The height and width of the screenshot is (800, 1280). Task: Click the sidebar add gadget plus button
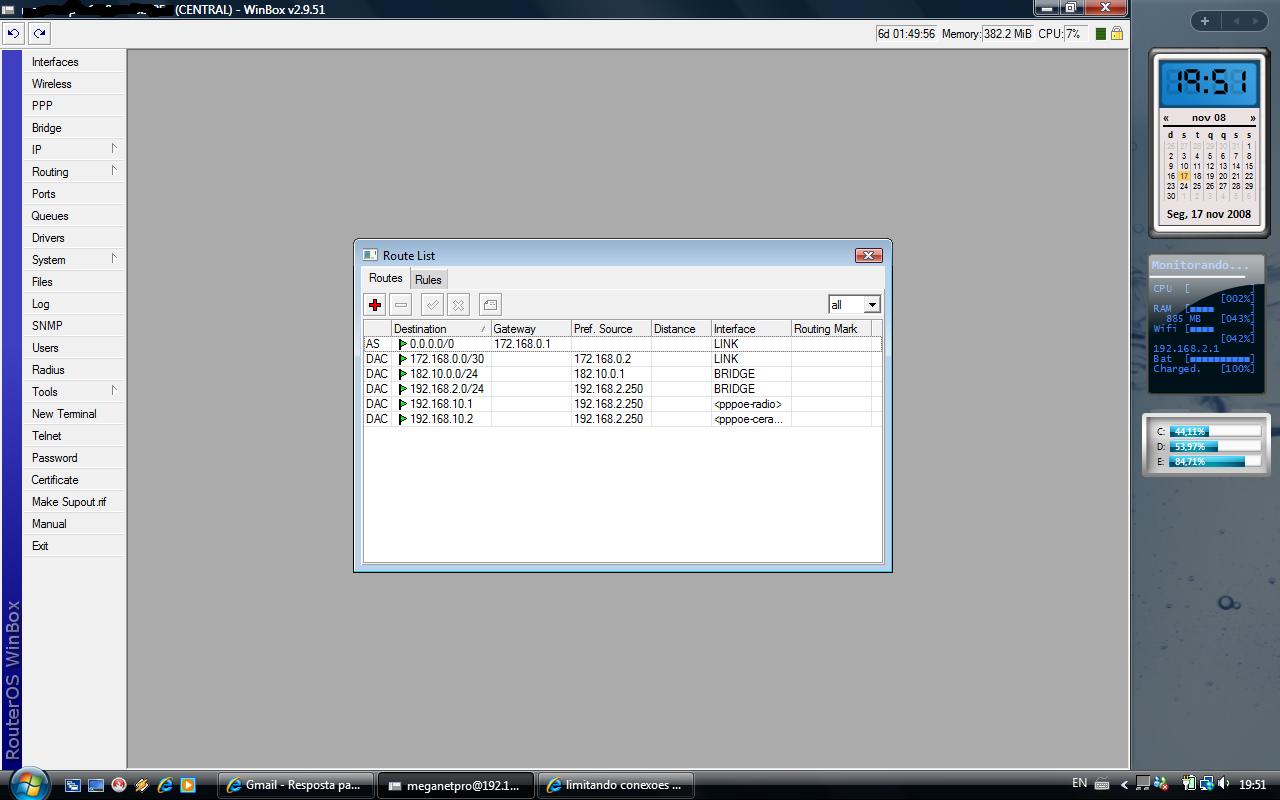1205,20
